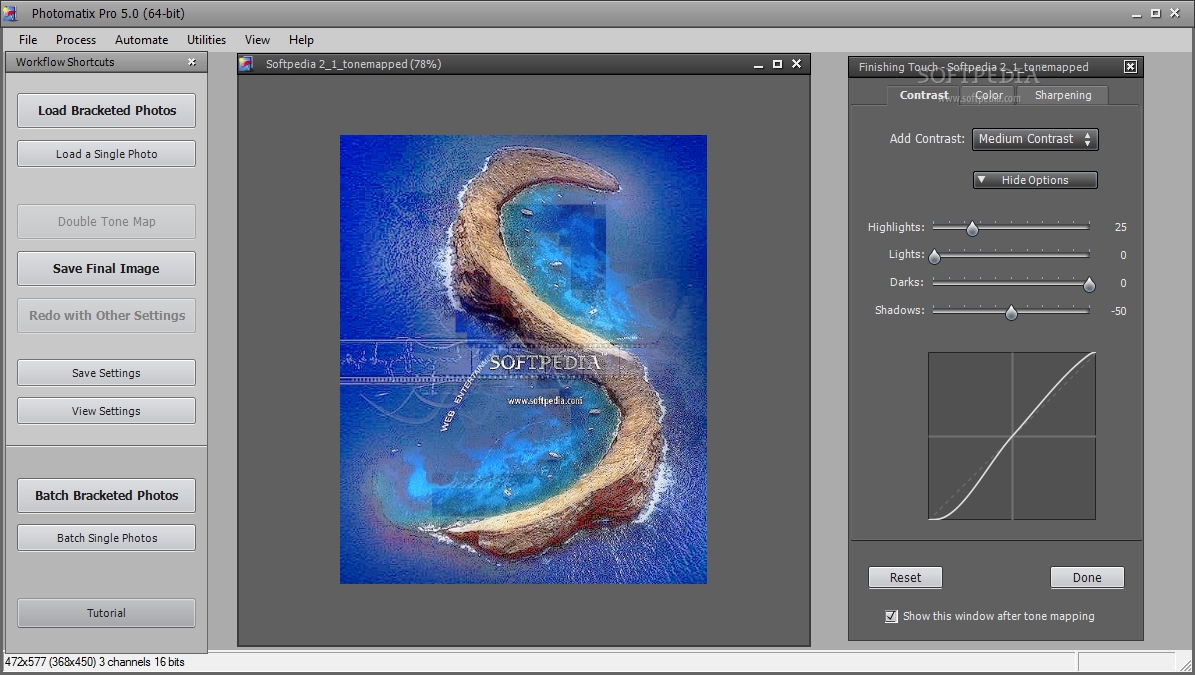Click the Shadows value -50

(1118, 311)
